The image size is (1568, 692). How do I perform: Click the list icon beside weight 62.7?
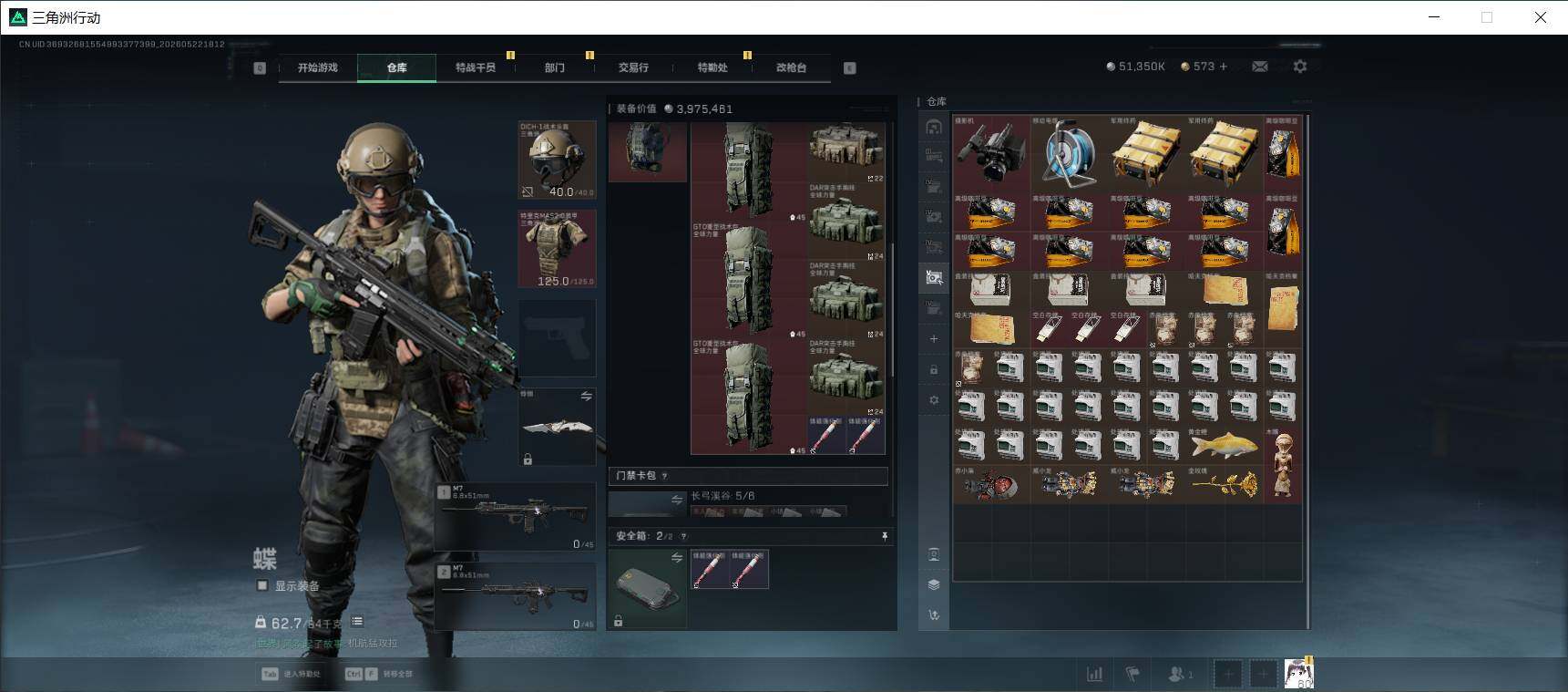tap(357, 622)
